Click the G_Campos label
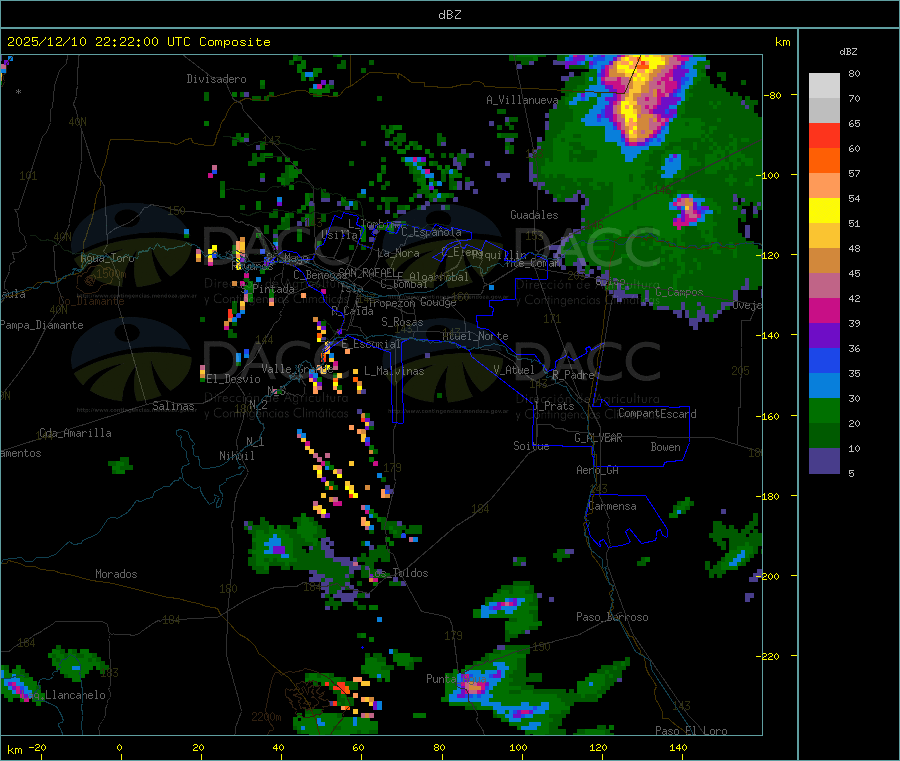The image size is (900, 761). [680, 292]
